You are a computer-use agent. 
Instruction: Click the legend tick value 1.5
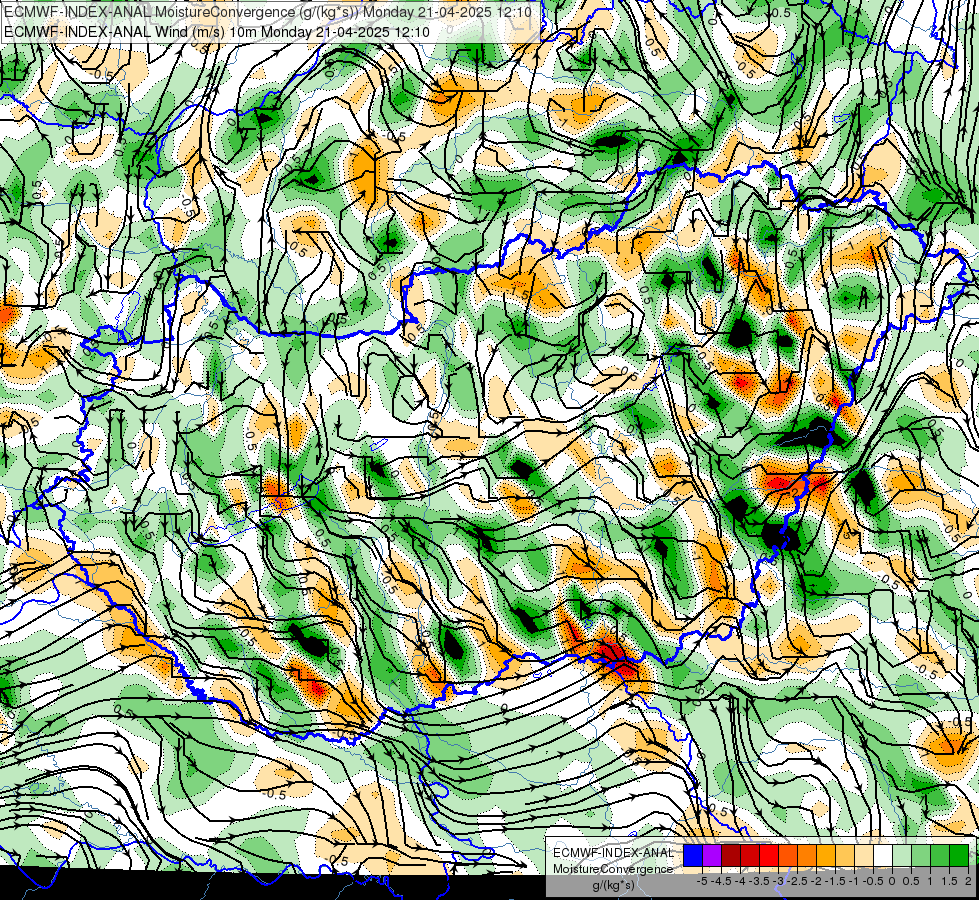950,881
